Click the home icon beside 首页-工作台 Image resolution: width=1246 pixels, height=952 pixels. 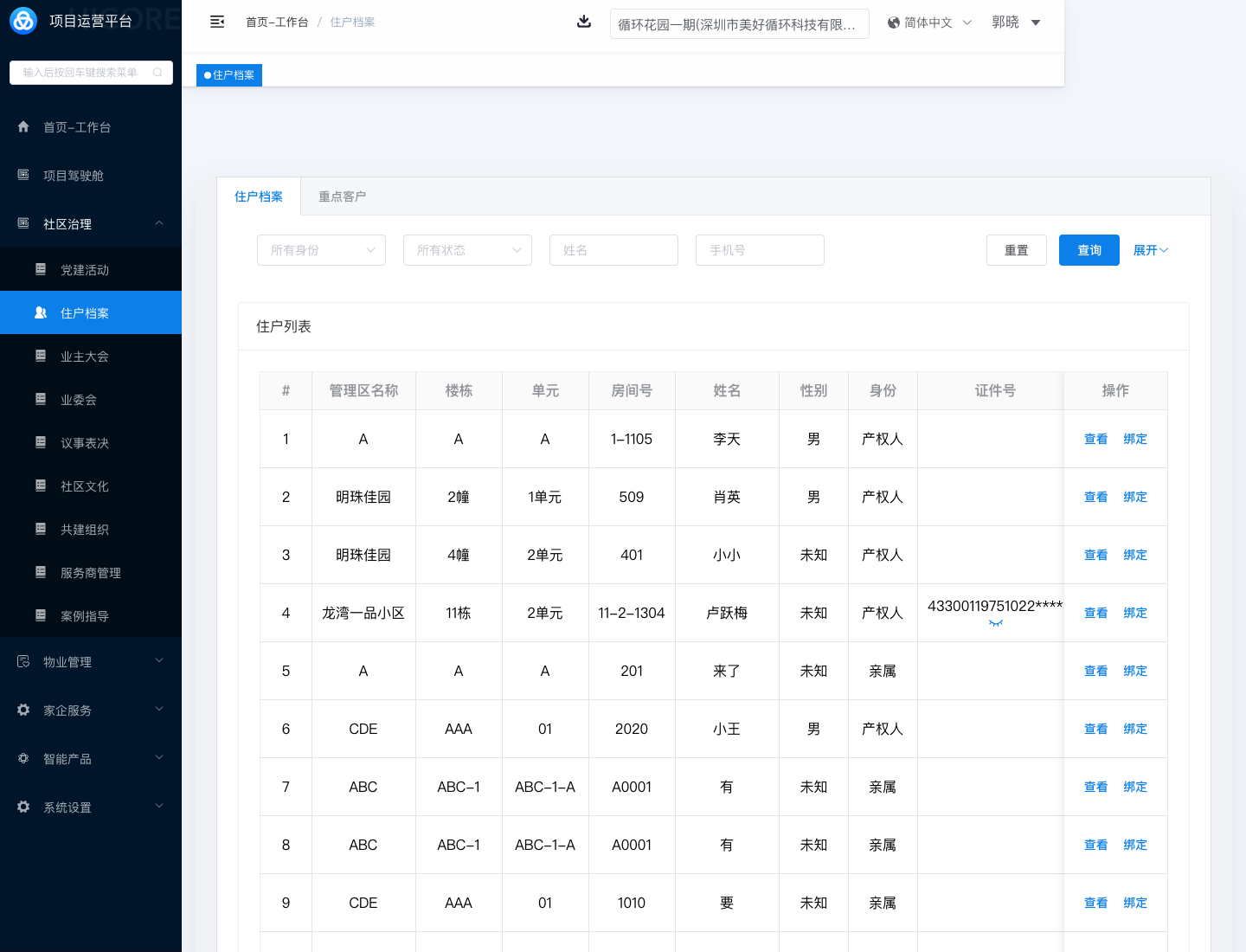(23, 126)
